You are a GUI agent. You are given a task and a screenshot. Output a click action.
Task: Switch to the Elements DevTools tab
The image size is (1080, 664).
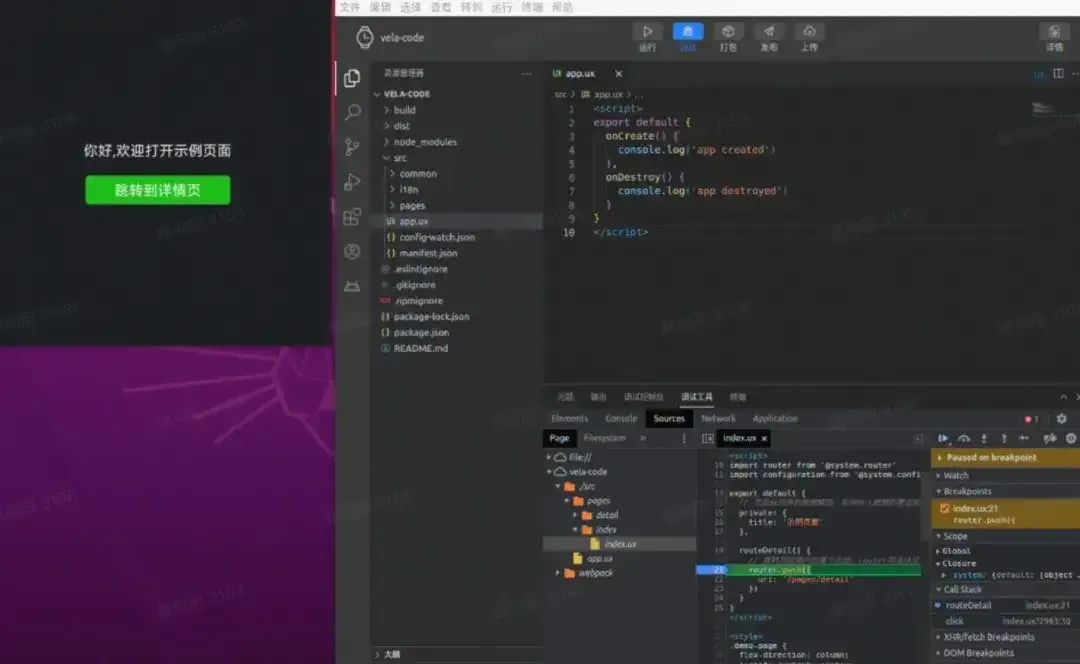click(x=570, y=418)
